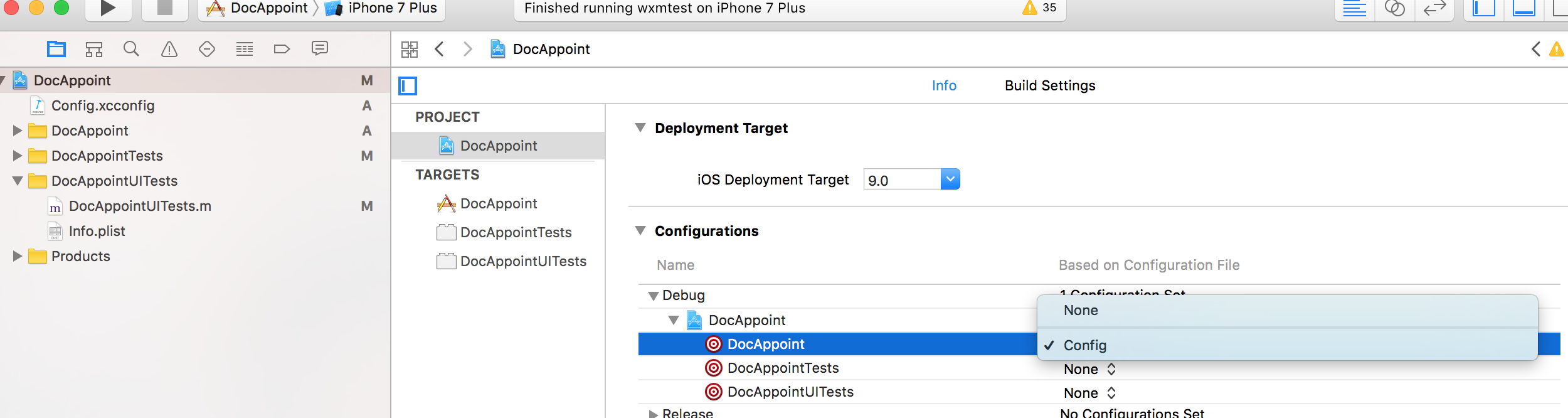This screenshot has height=418, width=1568.
Task: Open Info.plist in navigator
Action: click(194, 231)
